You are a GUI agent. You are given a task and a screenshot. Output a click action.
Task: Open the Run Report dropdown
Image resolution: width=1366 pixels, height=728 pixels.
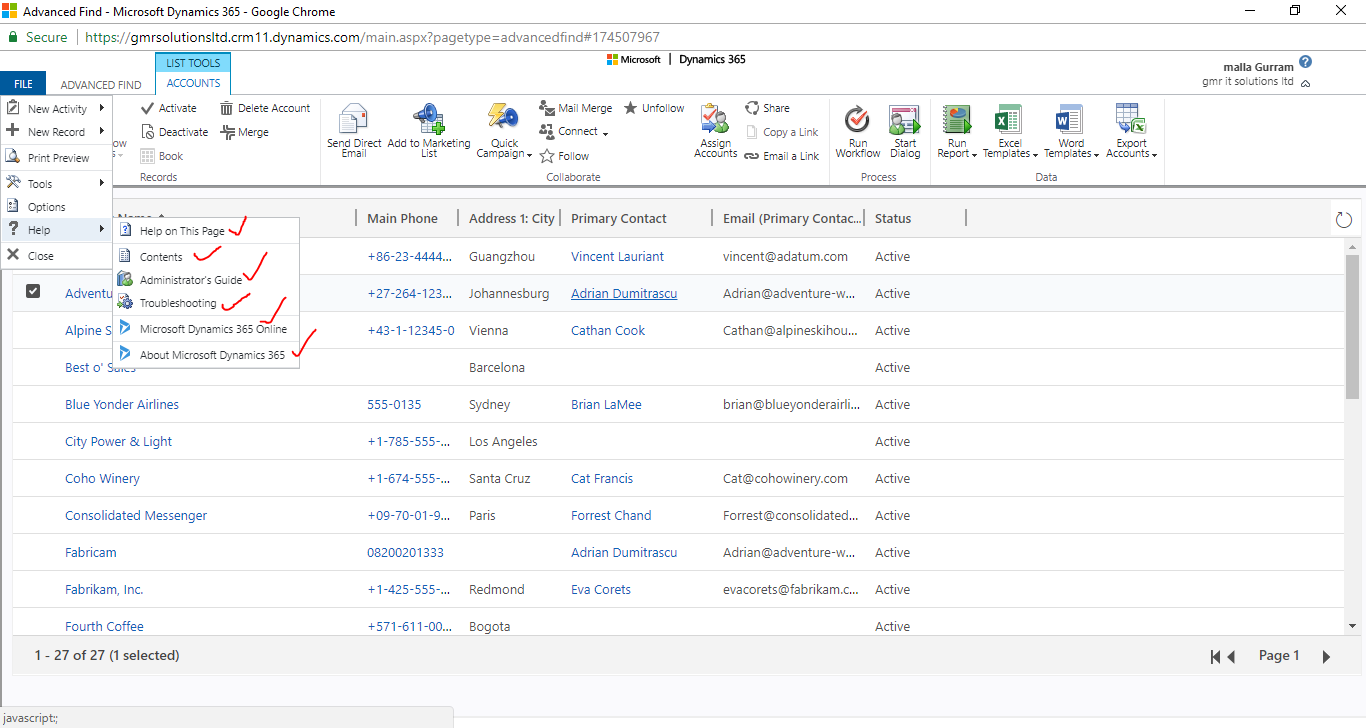tap(957, 131)
